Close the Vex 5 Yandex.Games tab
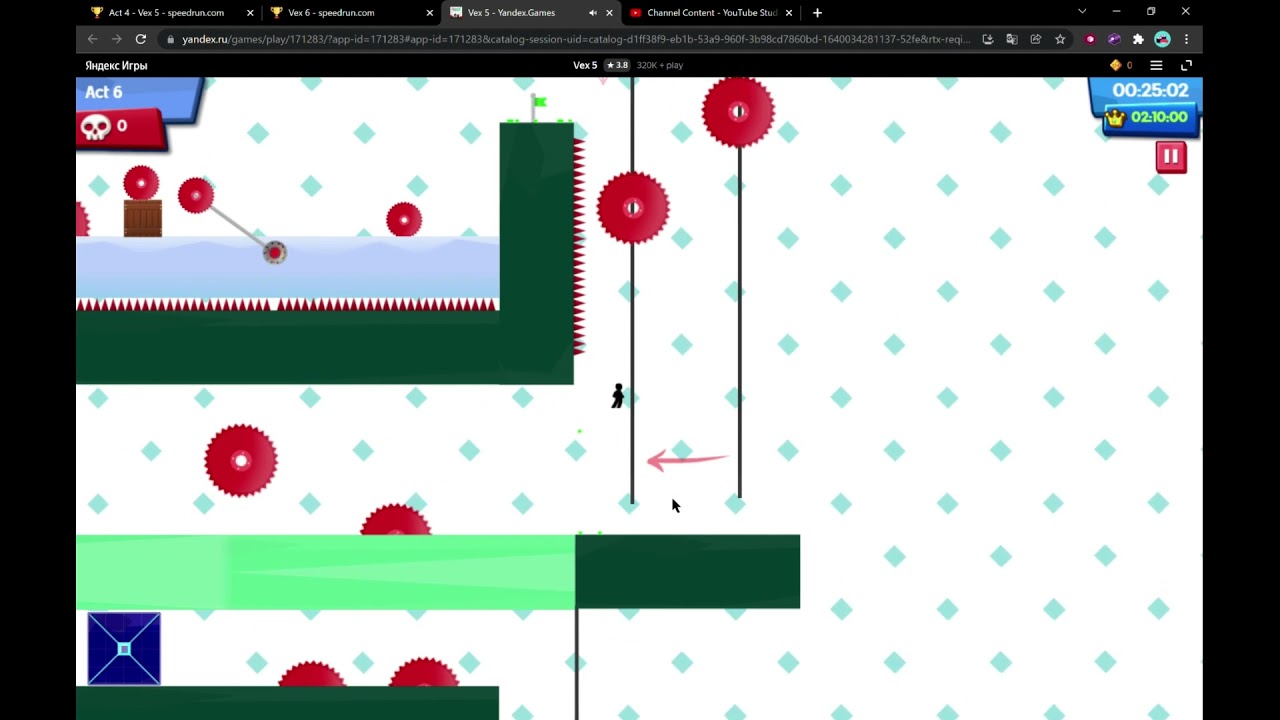1280x720 pixels. pos(609,13)
